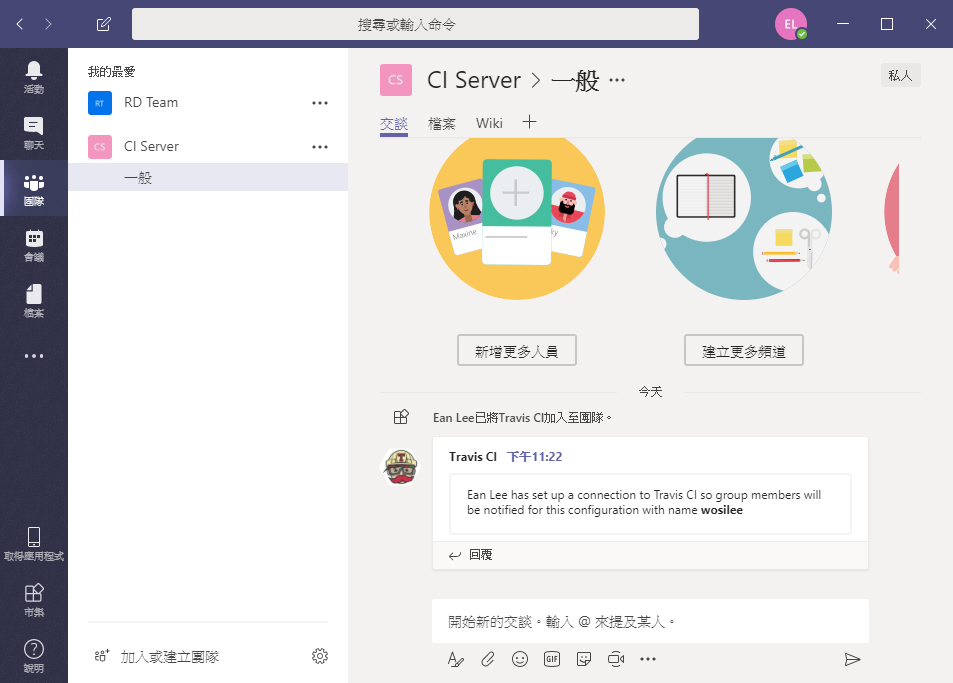Open the Format text icon in compose bar
This screenshot has width=953, height=683.
[x=455, y=659]
